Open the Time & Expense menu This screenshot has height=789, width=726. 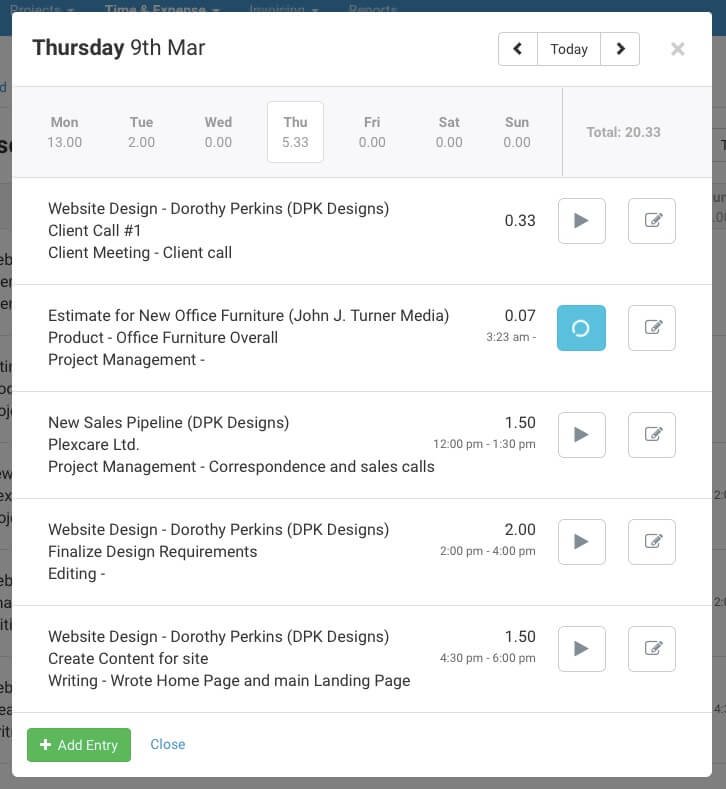[x=162, y=9]
